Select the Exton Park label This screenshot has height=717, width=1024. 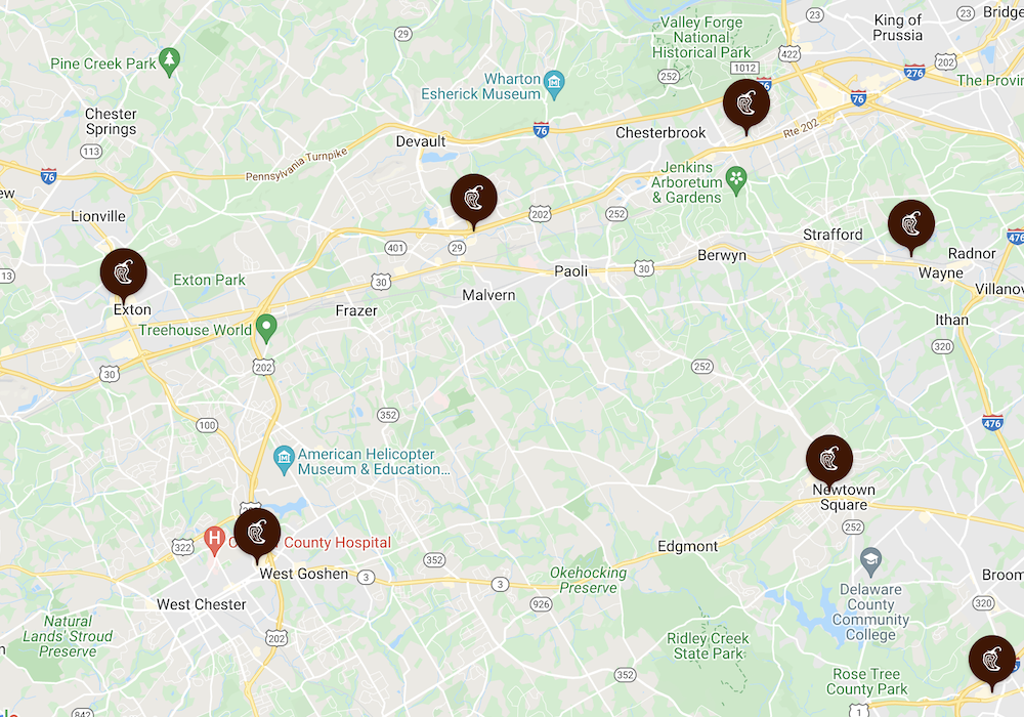pos(209,280)
